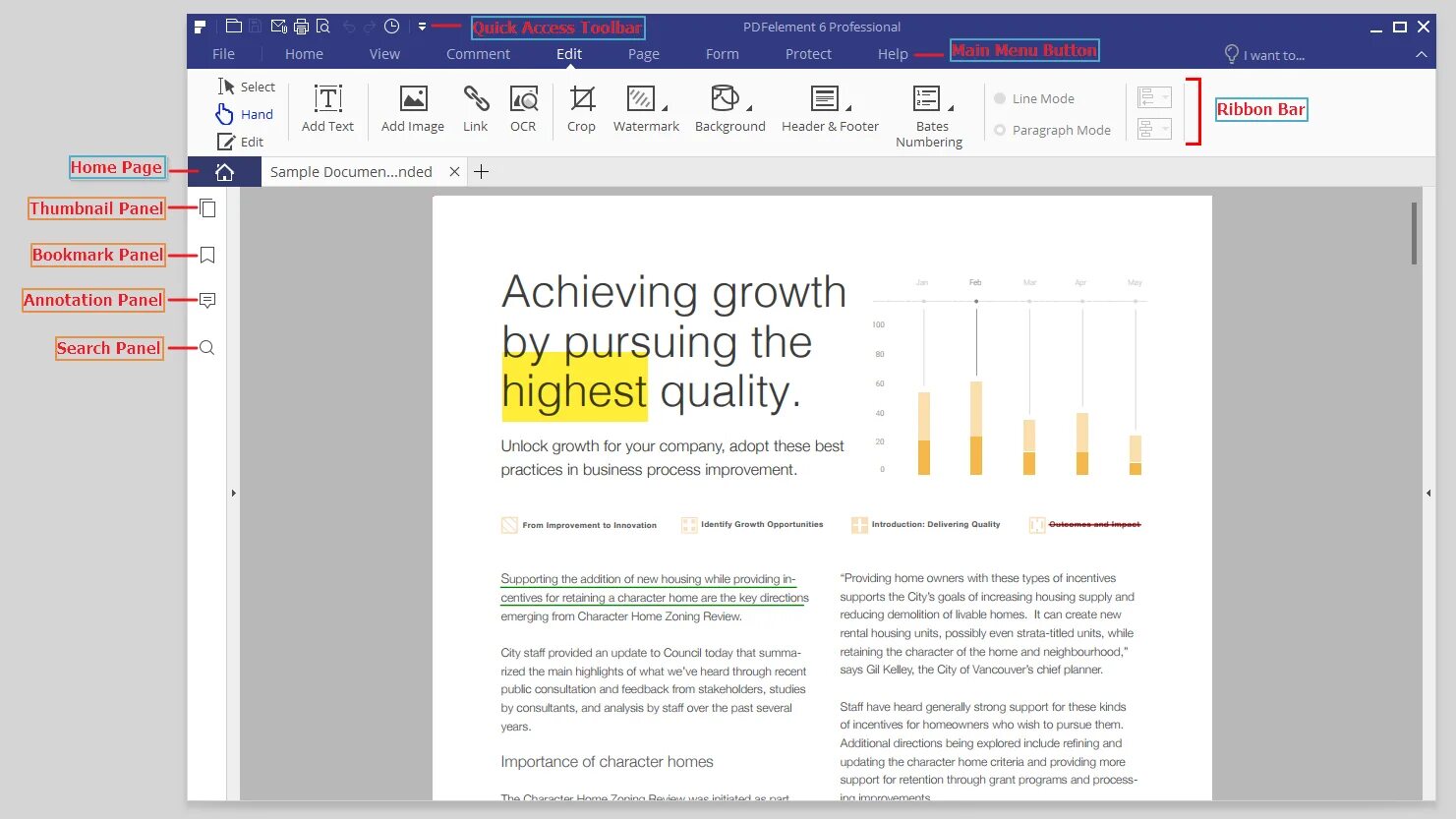Switch to the Protect ribbon tab
Image resolution: width=1456 pixels, height=819 pixels.
808,54
